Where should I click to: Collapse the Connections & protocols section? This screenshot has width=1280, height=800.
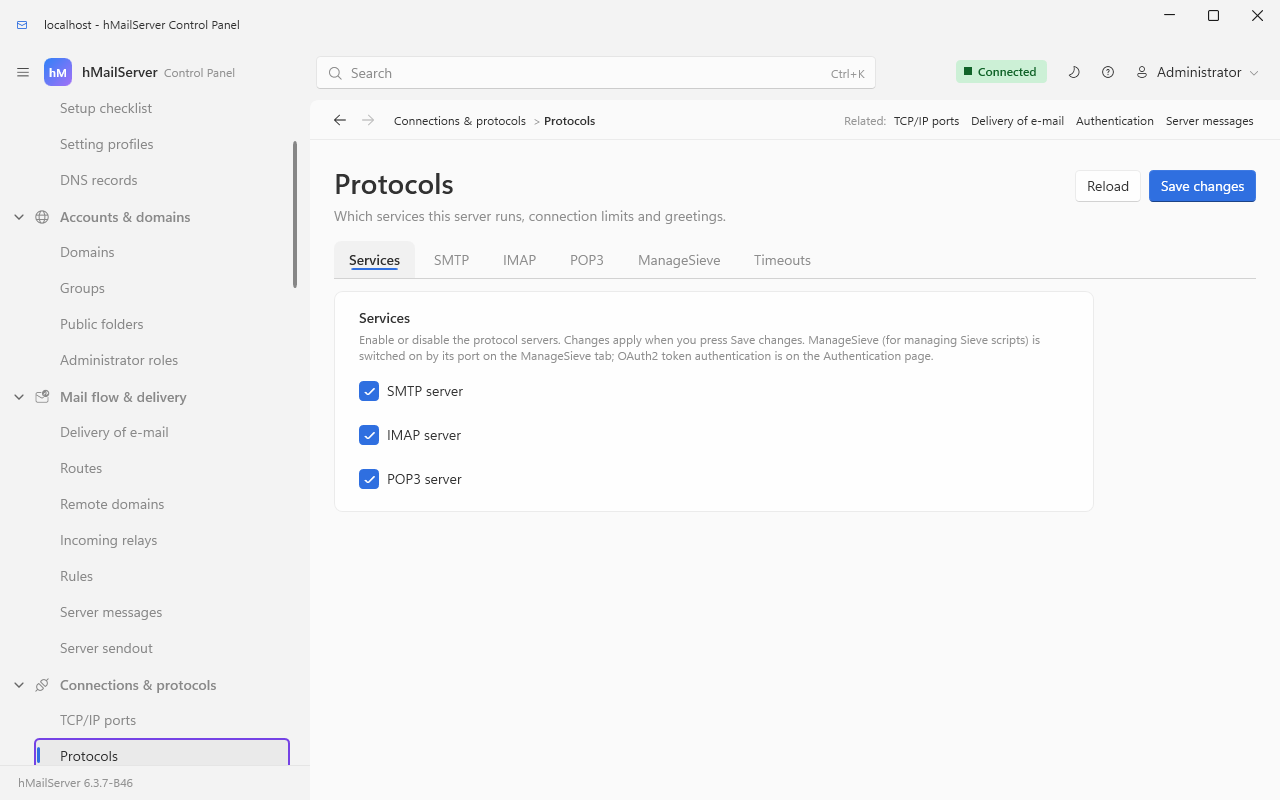point(19,685)
